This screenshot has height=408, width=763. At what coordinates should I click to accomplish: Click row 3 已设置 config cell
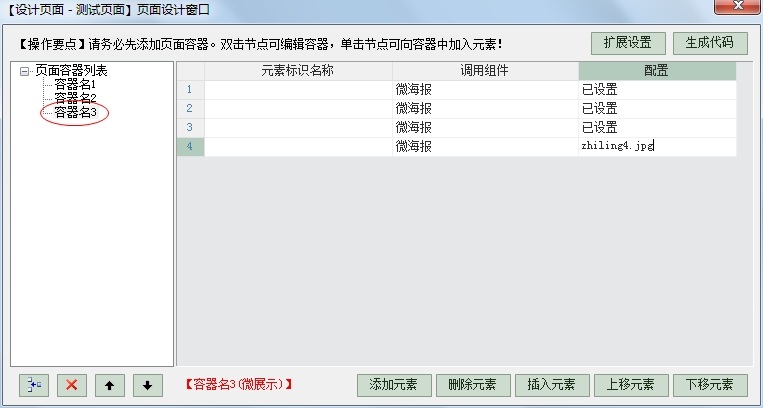click(x=657, y=128)
